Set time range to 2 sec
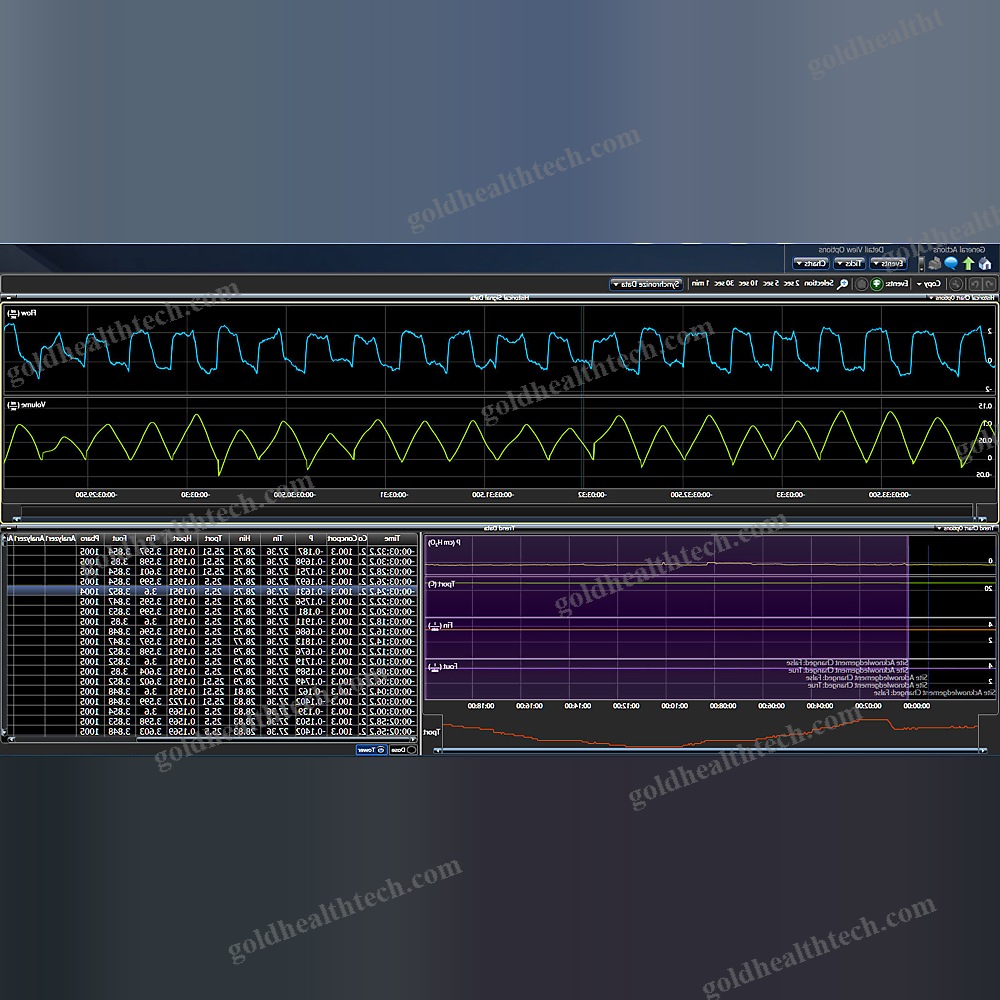 coord(791,283)
